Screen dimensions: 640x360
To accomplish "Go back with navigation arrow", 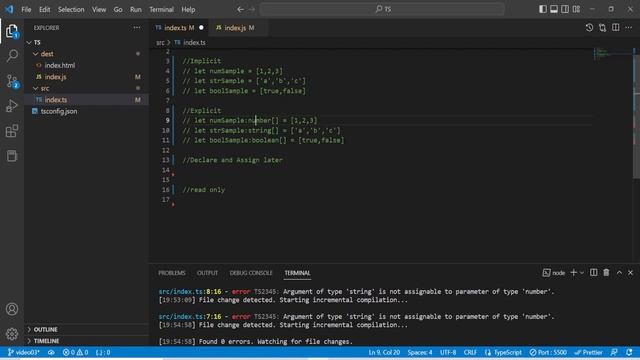I will pyautogui.click(x=240, y=9).
